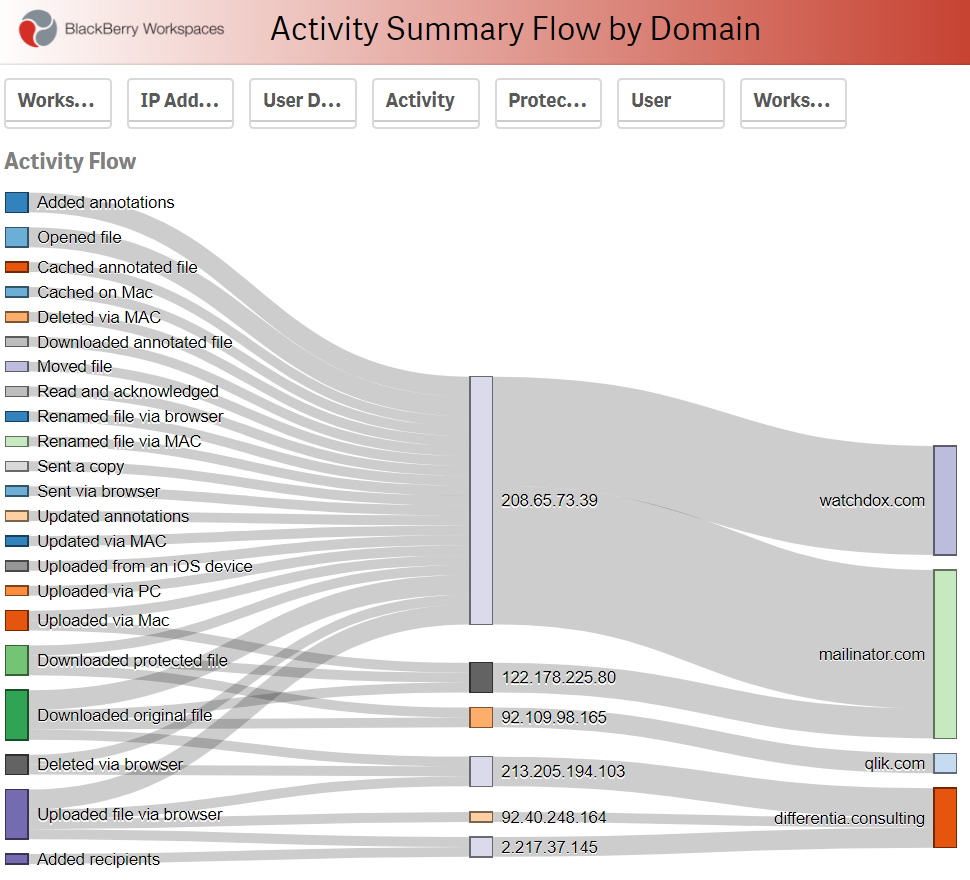Select the dark 122.178.225.80 IP node
Screen dimensions: 970x880
point(481,677)
